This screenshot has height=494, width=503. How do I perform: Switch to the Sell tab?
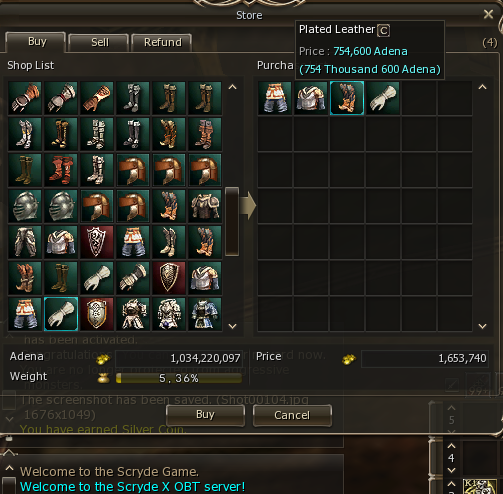point(99,43)
